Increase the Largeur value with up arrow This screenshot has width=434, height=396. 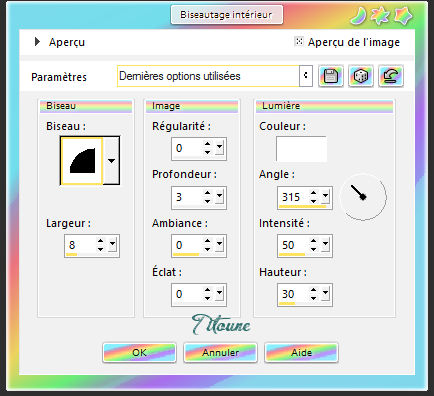tap(100, 241)
